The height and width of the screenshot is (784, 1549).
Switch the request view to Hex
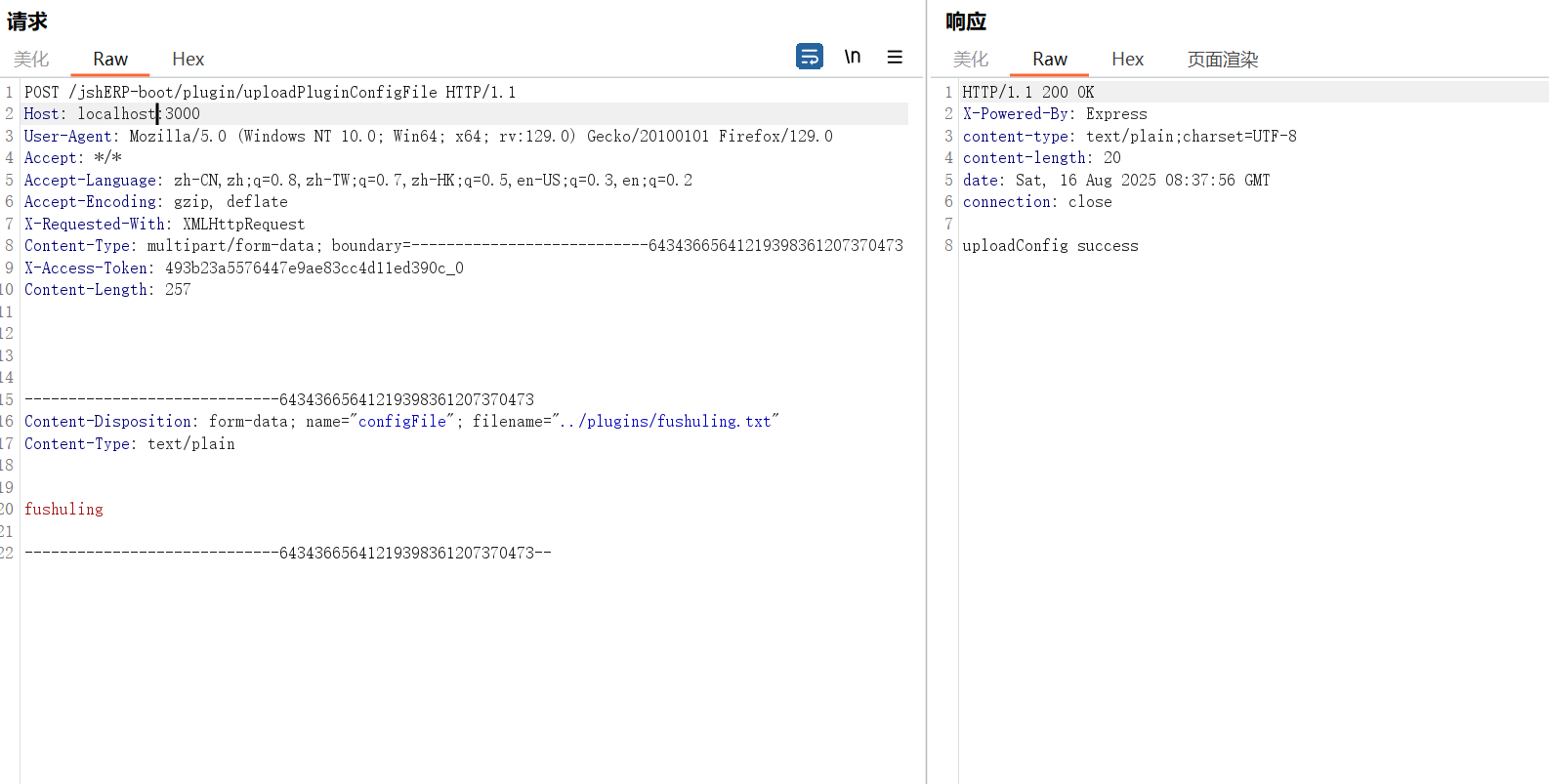click(188, 60)
